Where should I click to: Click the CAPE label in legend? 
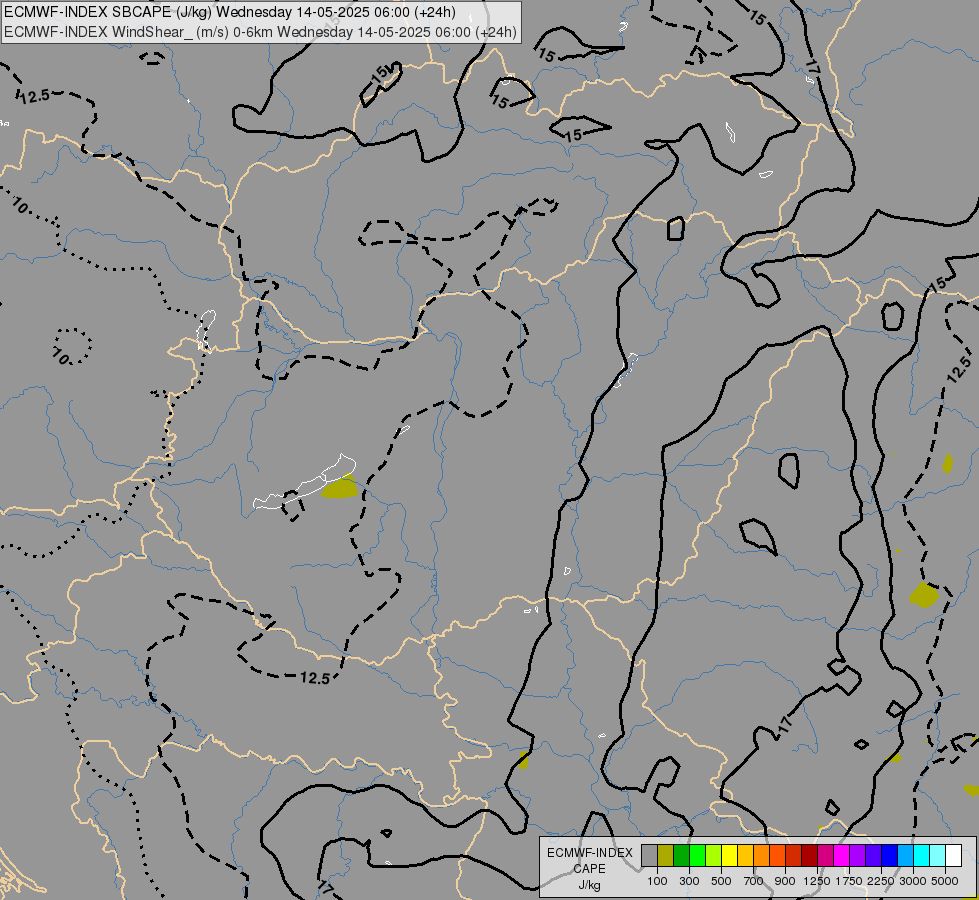590,869
